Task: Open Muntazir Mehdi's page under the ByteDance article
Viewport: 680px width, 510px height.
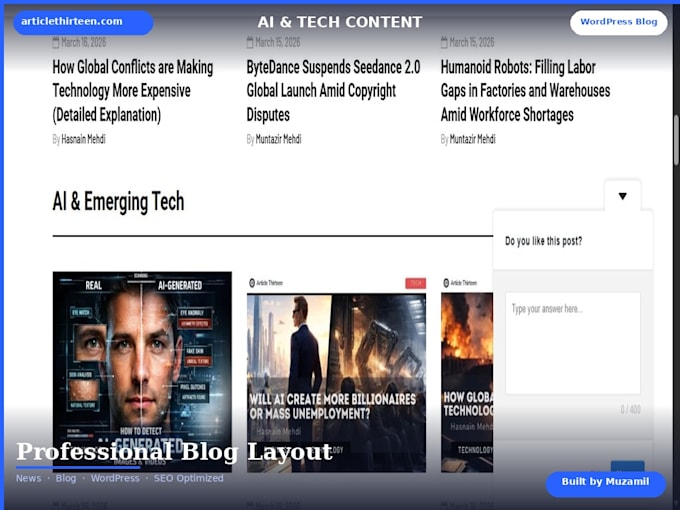Action: pos(278,139)
